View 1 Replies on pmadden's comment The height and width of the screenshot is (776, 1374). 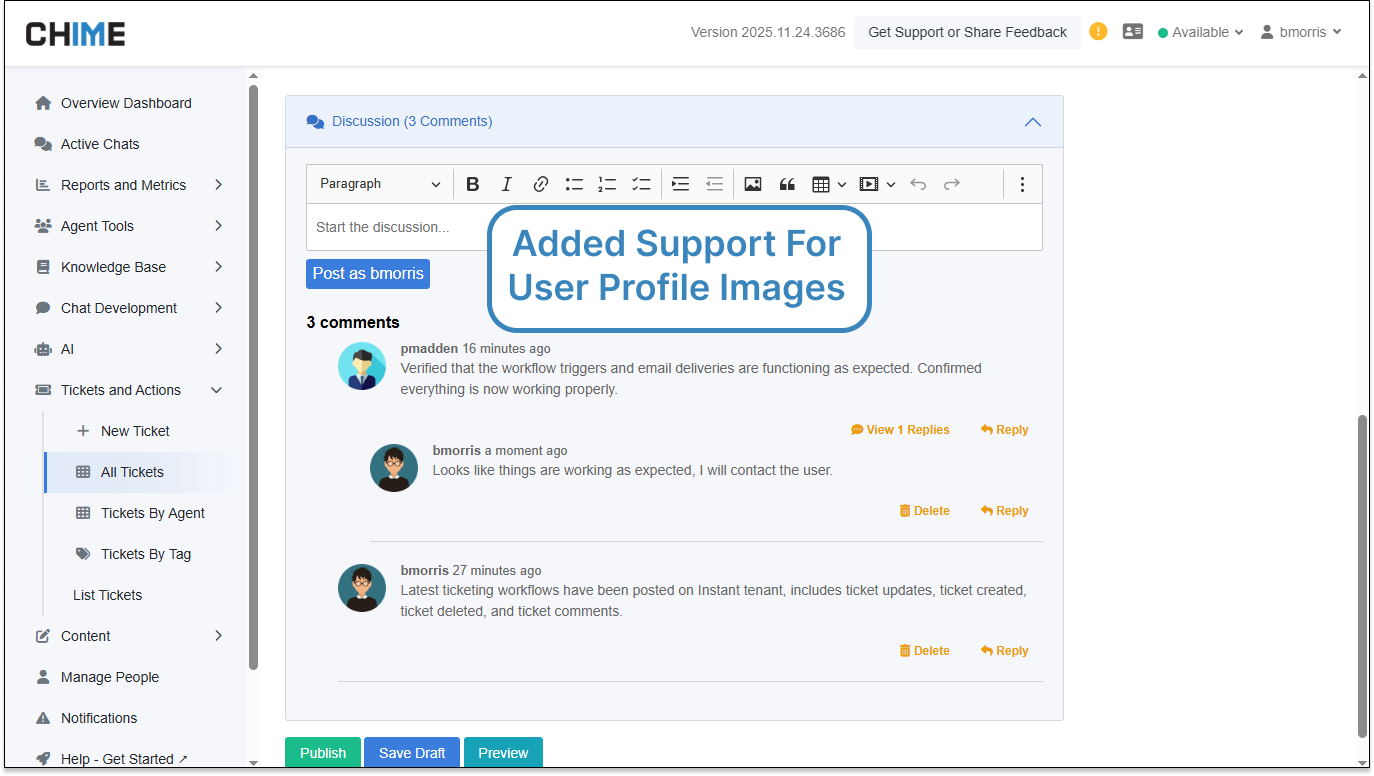pos(900,430)
